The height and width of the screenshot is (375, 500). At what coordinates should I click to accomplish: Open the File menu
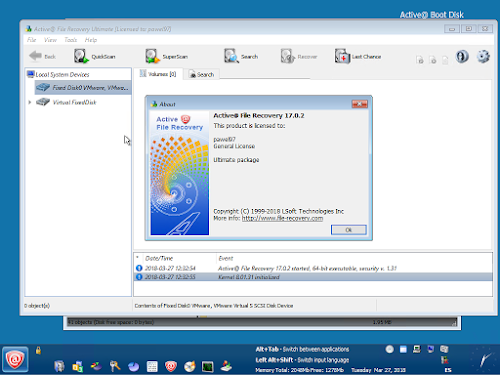(x=32, y=40)
